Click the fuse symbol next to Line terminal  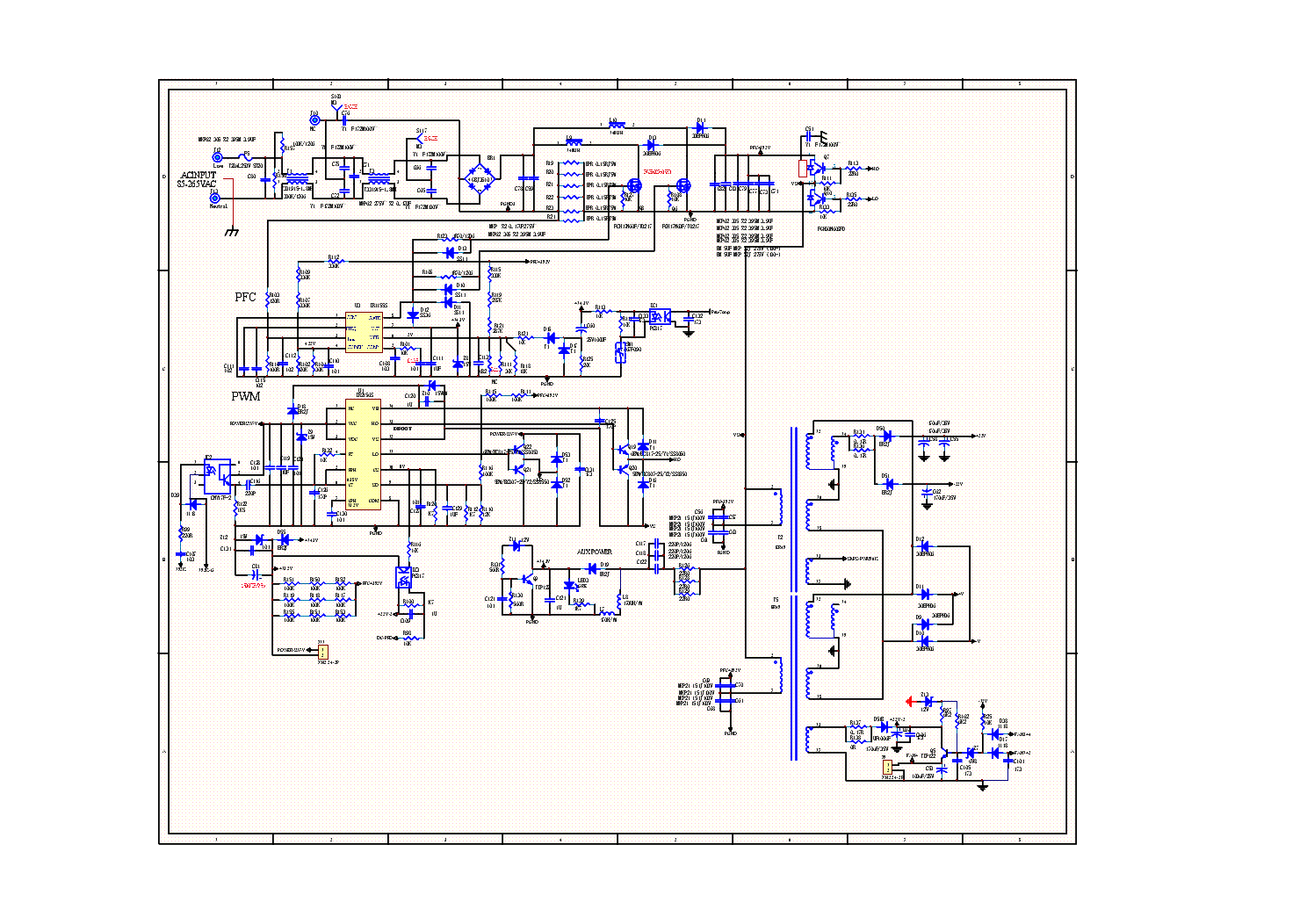247,158
